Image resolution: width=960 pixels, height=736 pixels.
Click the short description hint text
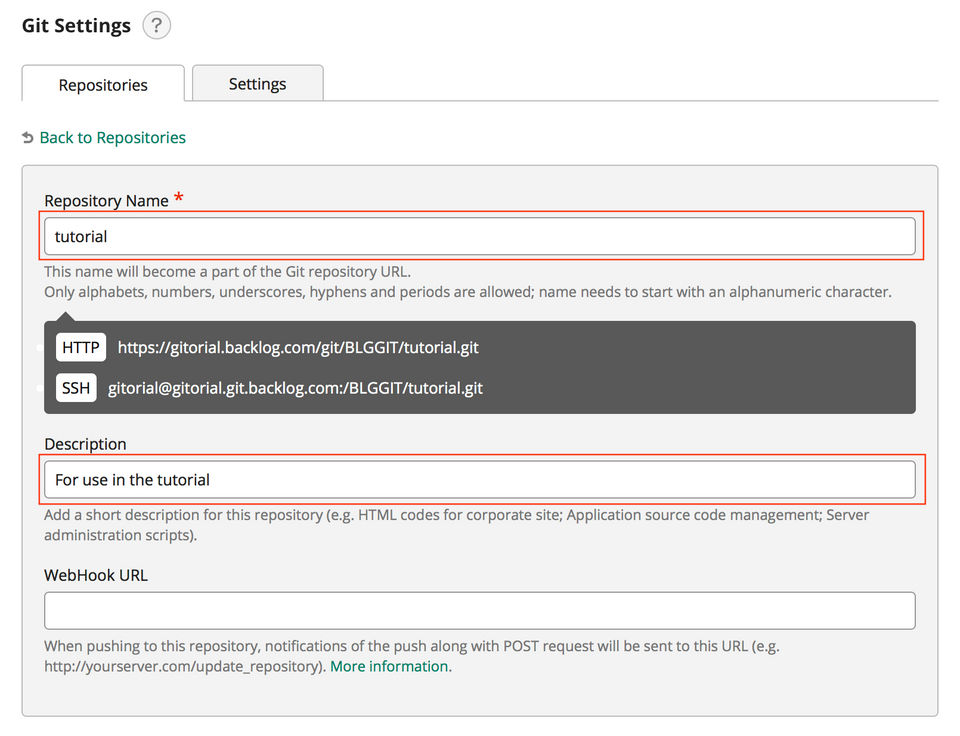(456, 516)
